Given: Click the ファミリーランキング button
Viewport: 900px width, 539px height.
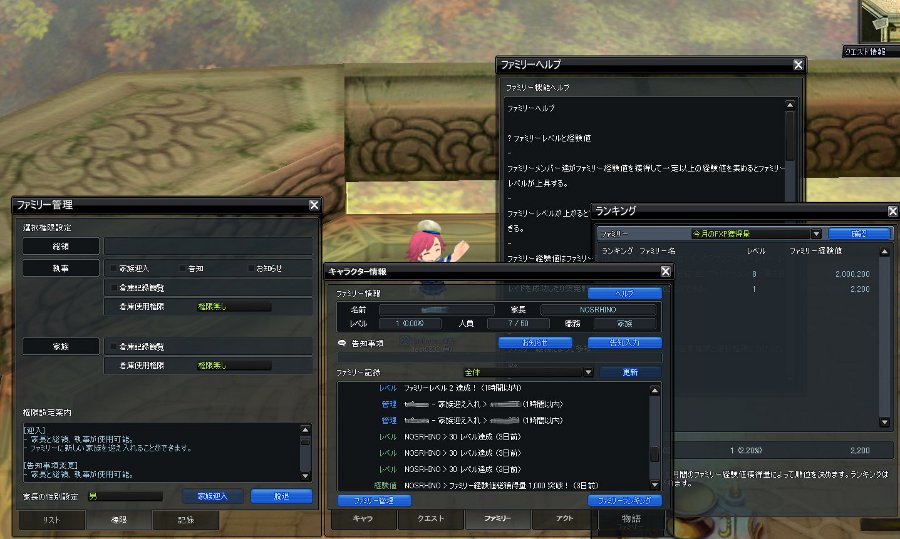Looking at the screenshot, I should [624, 500].
